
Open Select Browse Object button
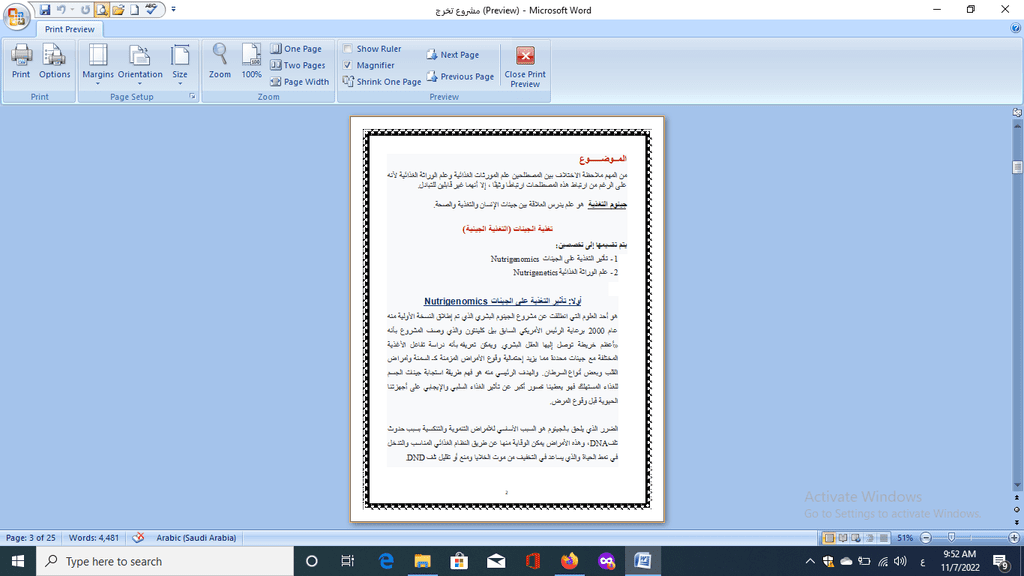point(1017,510)
